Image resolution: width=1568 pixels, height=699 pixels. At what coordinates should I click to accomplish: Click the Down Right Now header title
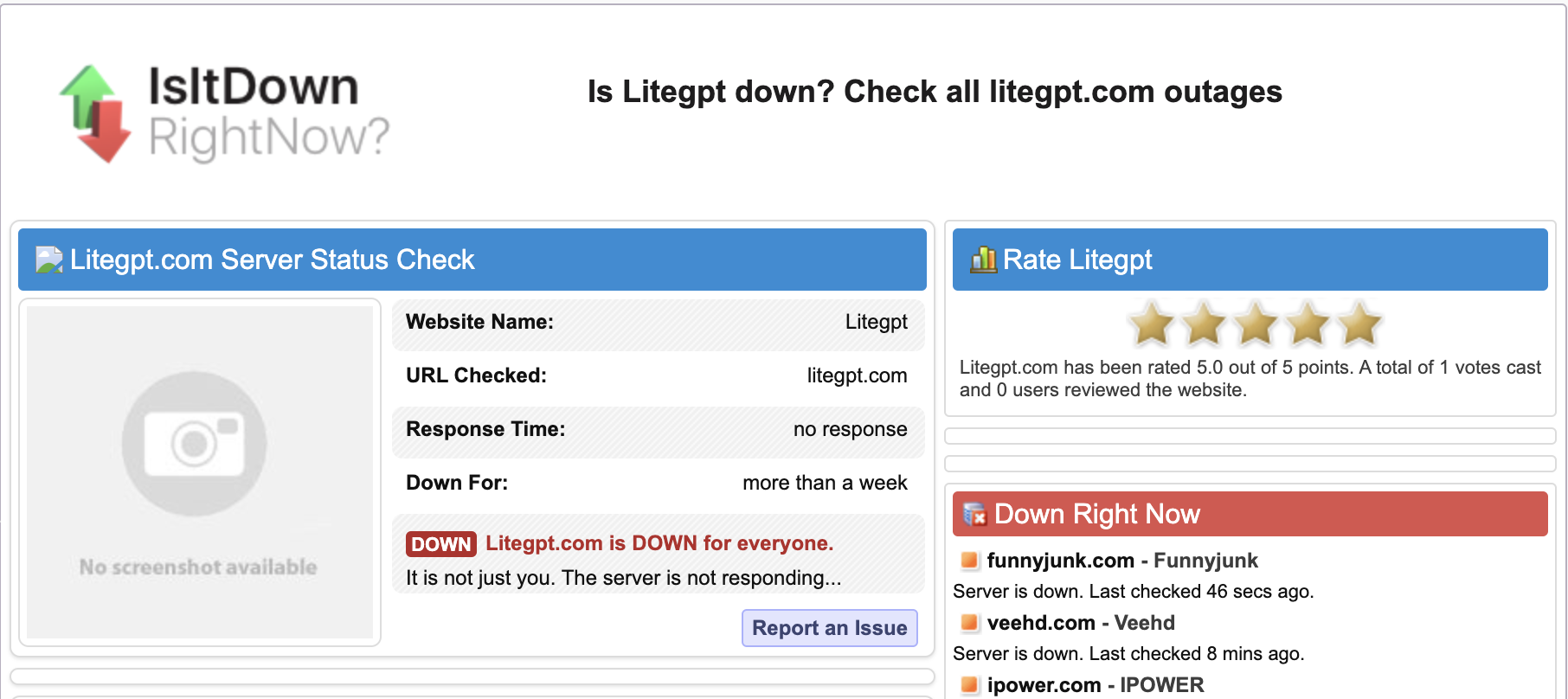[1097, 514]
